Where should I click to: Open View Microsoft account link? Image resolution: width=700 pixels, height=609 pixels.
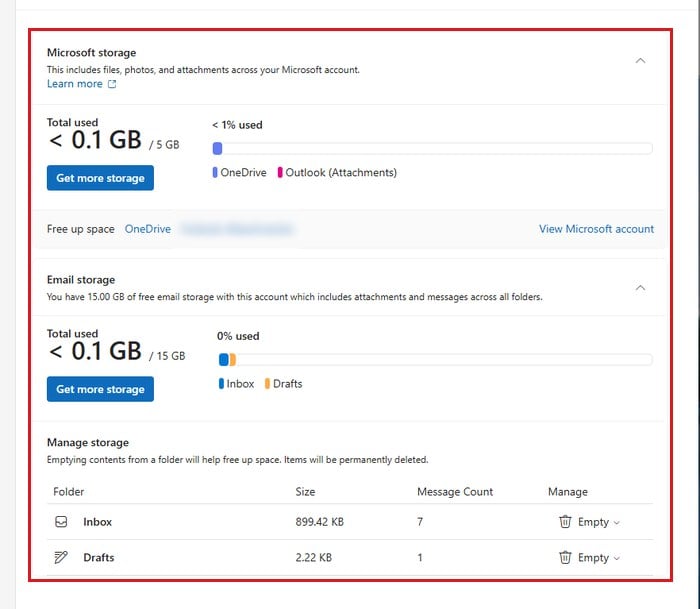pyautogui.click(x=596, y=229)
